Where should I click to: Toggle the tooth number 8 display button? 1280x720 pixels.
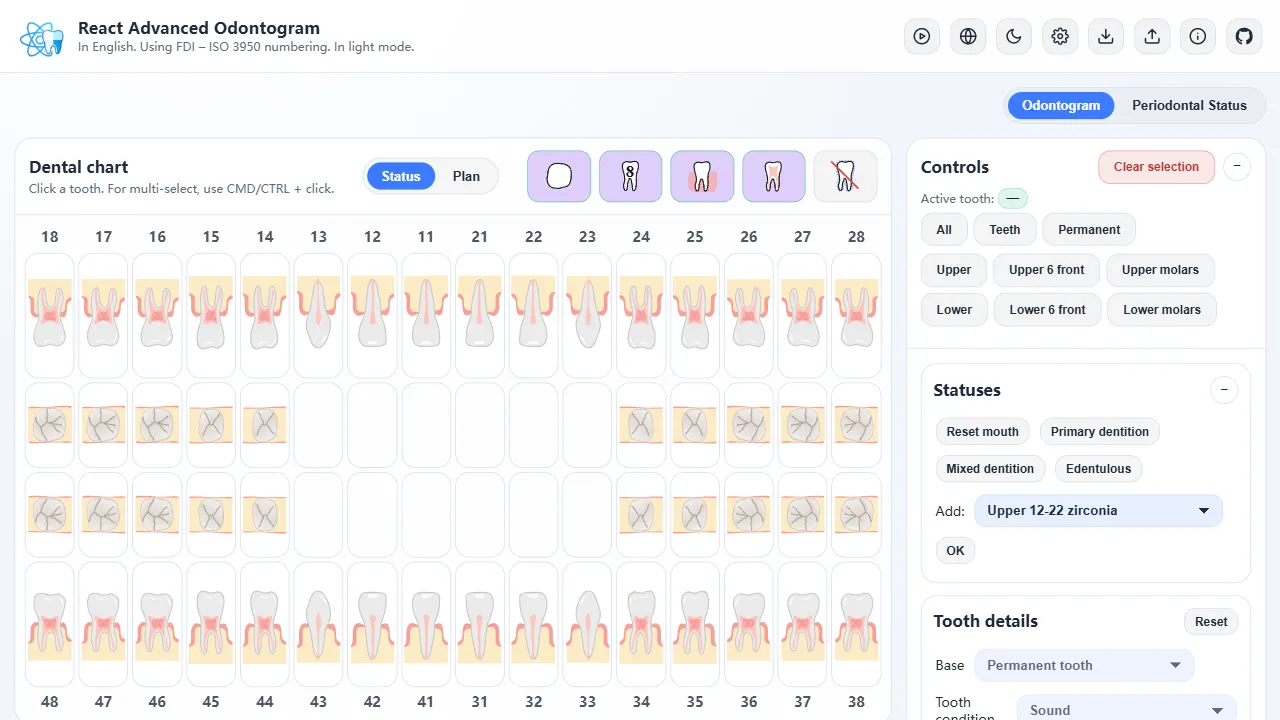pos(631,176)
